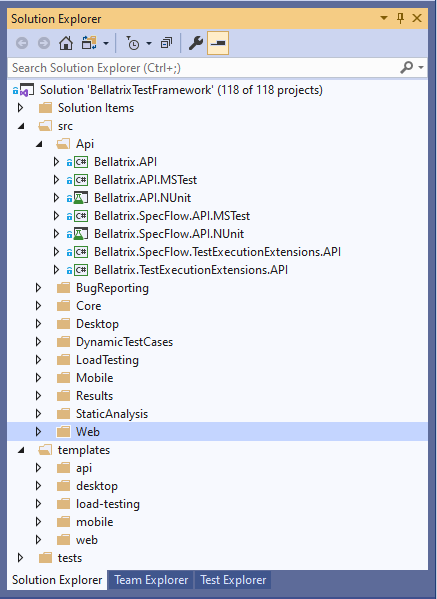The width and height of the screenshot is (437, 599).
Task: Click the web folder icon under templates
Action: coord(63,540)
